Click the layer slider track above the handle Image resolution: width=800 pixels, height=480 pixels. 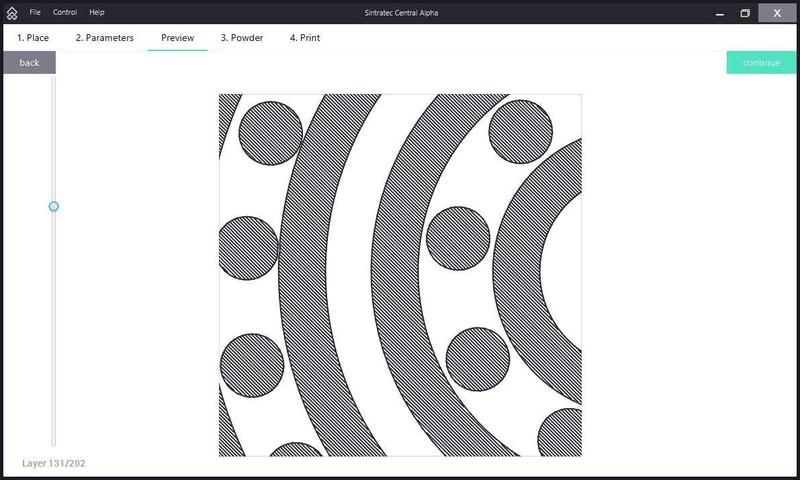54,140
